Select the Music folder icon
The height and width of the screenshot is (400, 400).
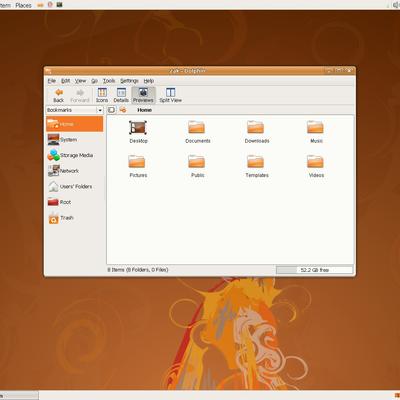pos(315,127)
